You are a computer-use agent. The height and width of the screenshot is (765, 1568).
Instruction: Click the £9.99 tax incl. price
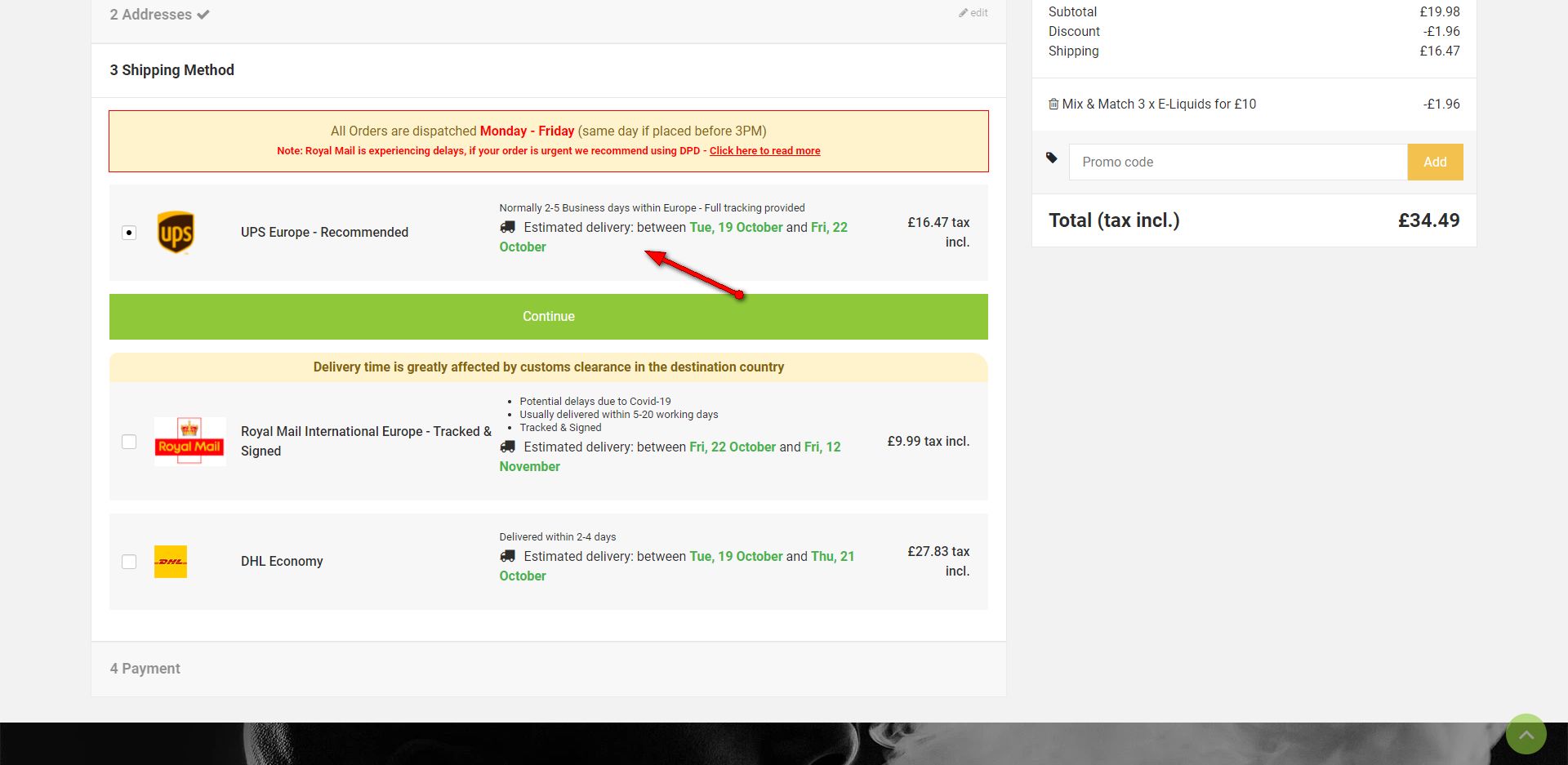click(x=929, y=442)
